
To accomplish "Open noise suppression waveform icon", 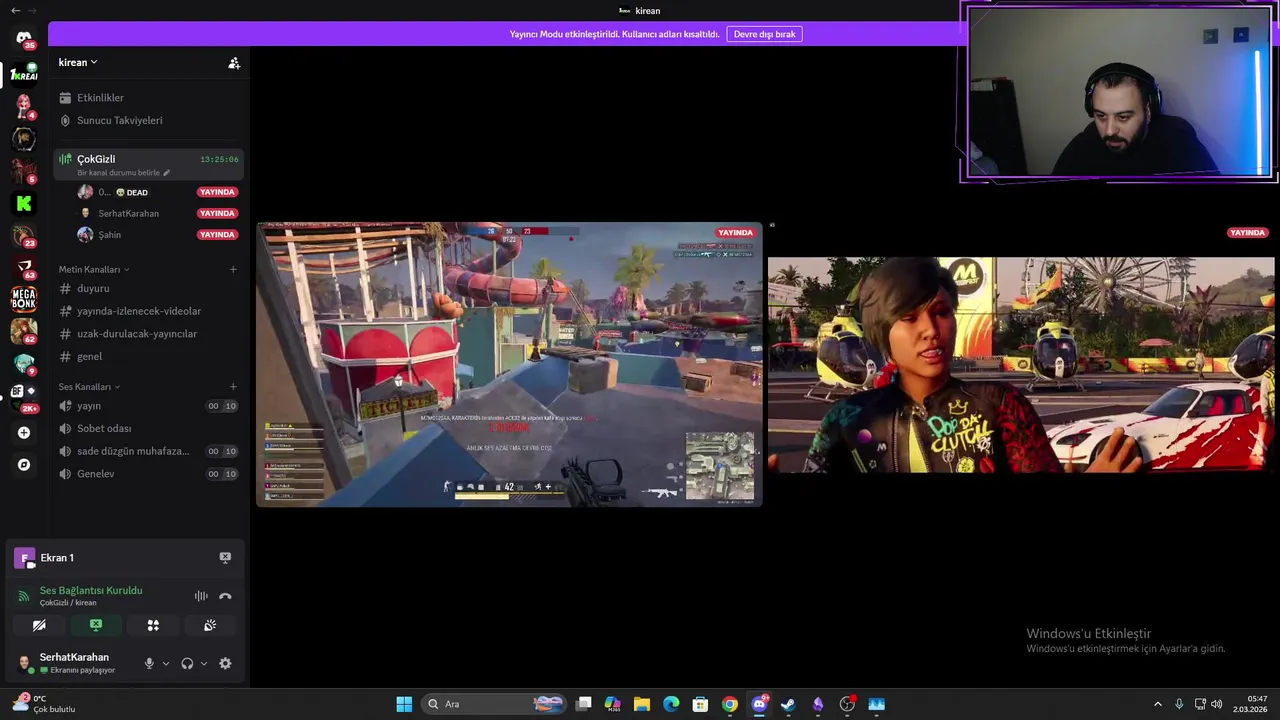I will (x=201, y=596).
